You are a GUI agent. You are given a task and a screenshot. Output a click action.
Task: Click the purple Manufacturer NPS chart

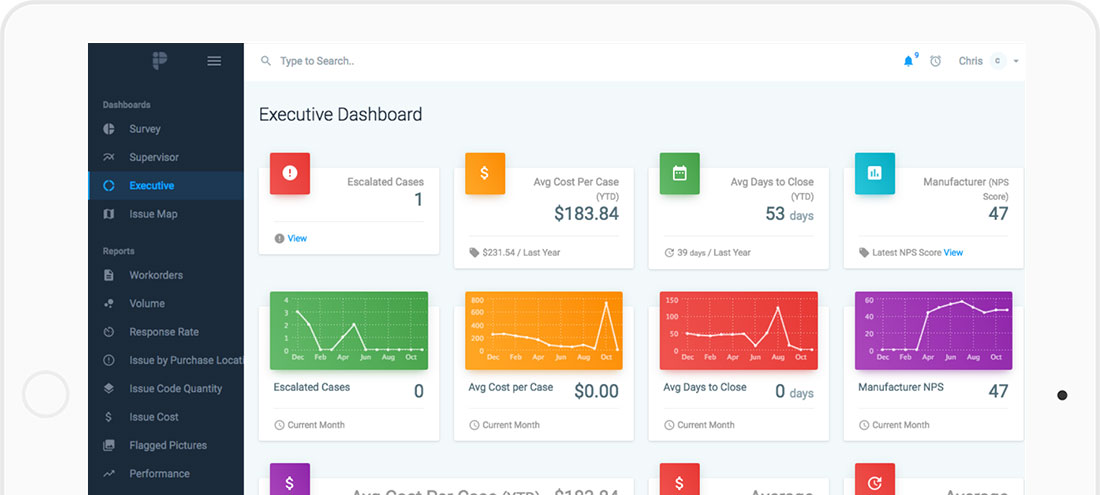pyautogui.click(x=934, y=330)
